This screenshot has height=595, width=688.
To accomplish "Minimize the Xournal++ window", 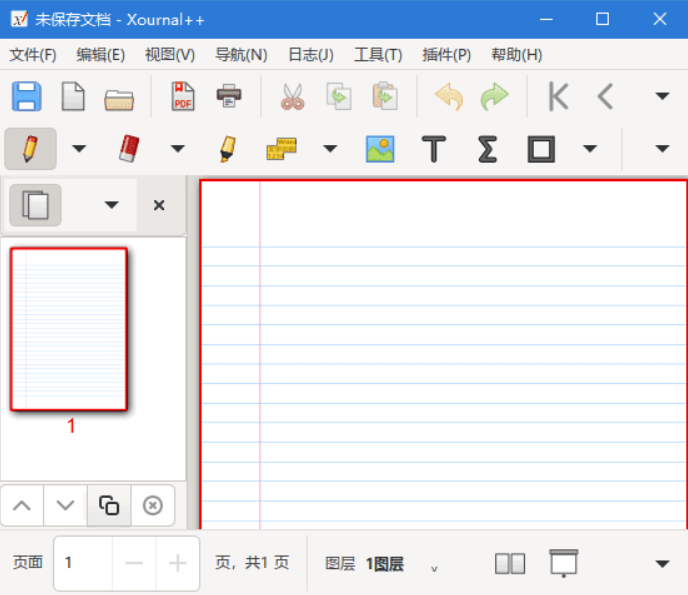I will (546, 19).
